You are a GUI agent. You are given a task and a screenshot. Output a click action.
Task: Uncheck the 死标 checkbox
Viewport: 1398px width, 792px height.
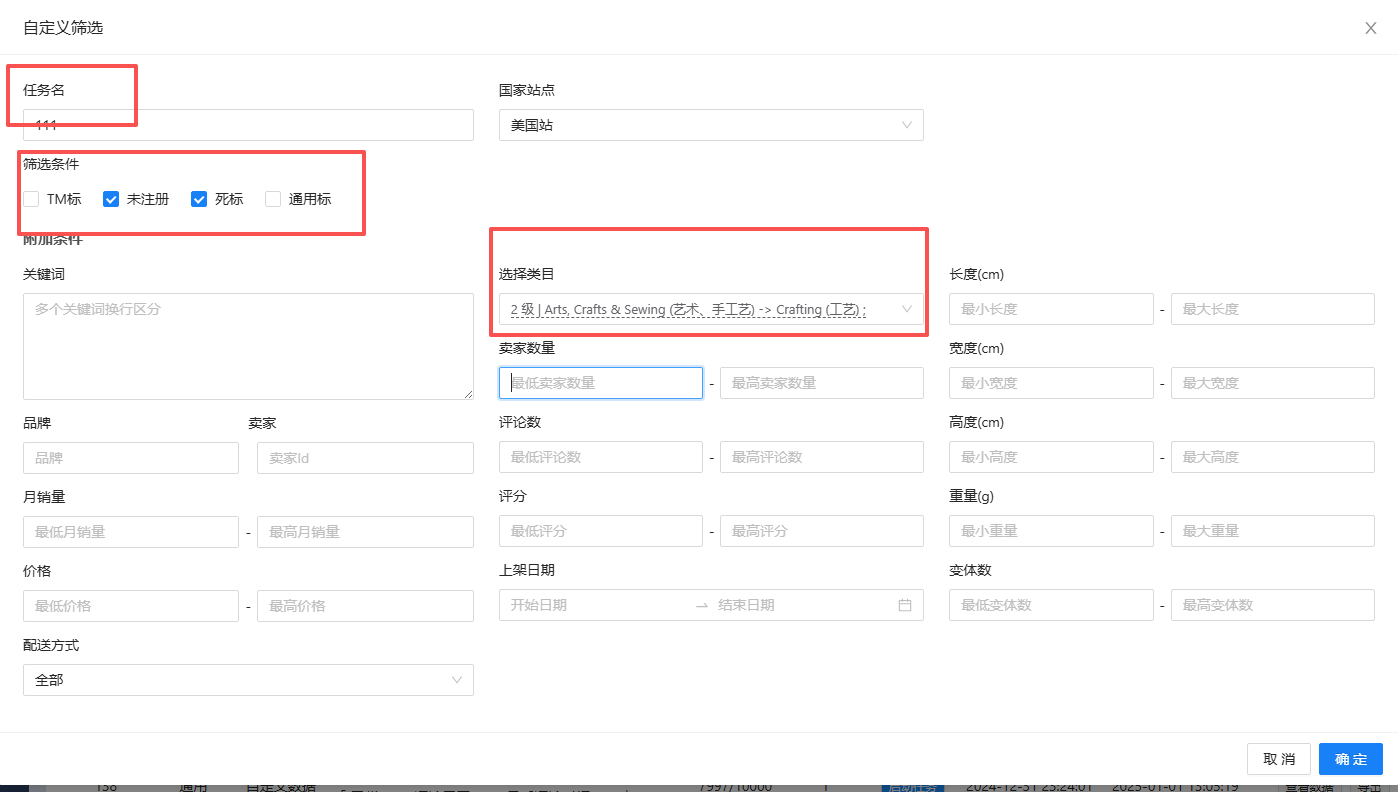(199, 199)
